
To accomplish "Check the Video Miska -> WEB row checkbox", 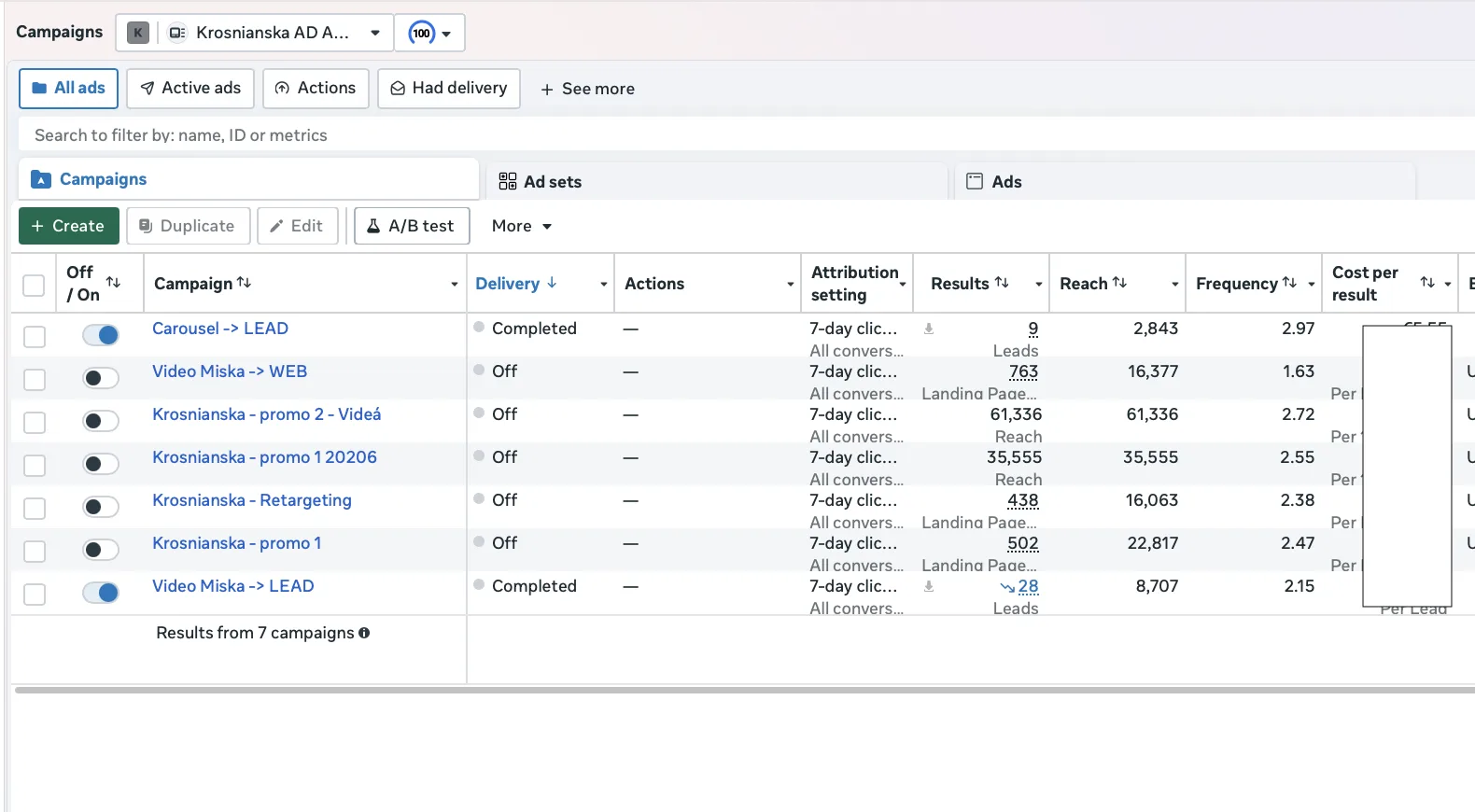I will 35,379.
